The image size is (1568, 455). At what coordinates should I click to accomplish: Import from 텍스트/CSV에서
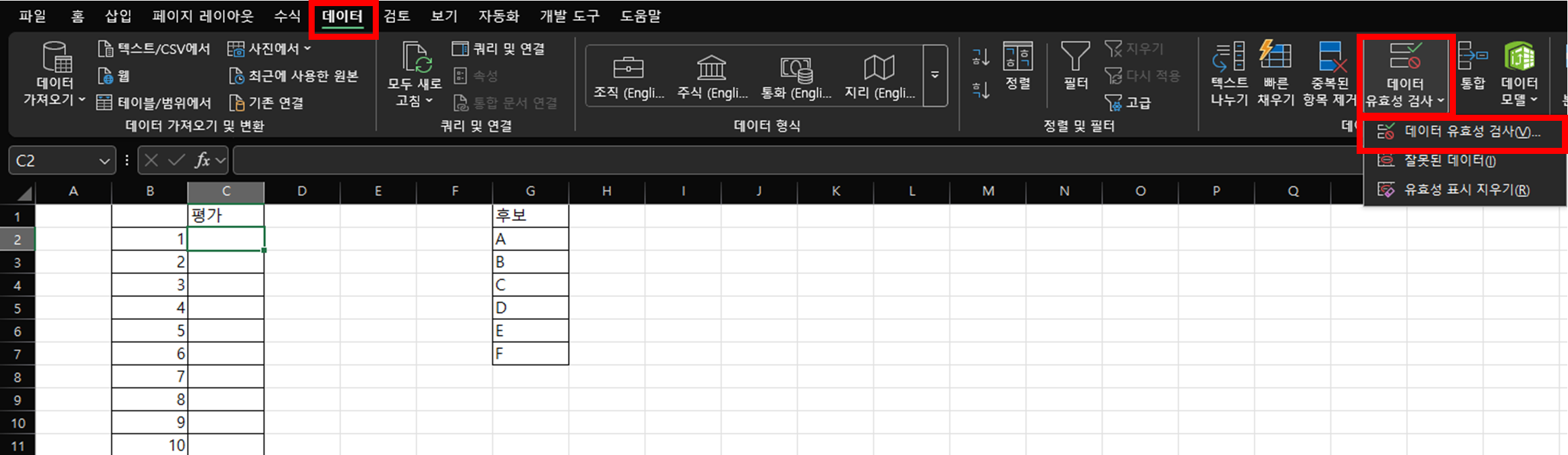coord(154,49)
